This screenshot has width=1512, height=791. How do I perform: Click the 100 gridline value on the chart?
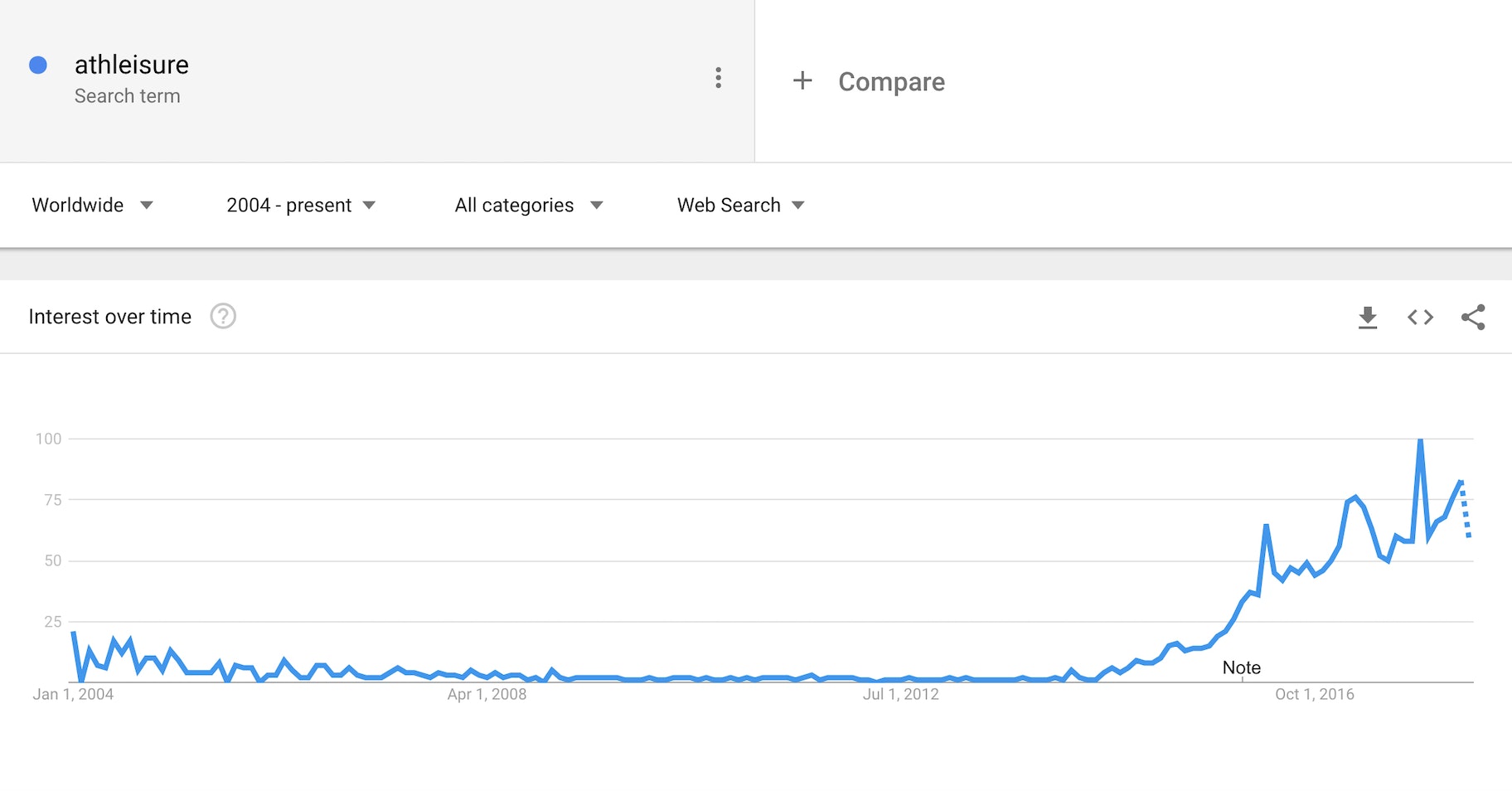pos(50,439)
